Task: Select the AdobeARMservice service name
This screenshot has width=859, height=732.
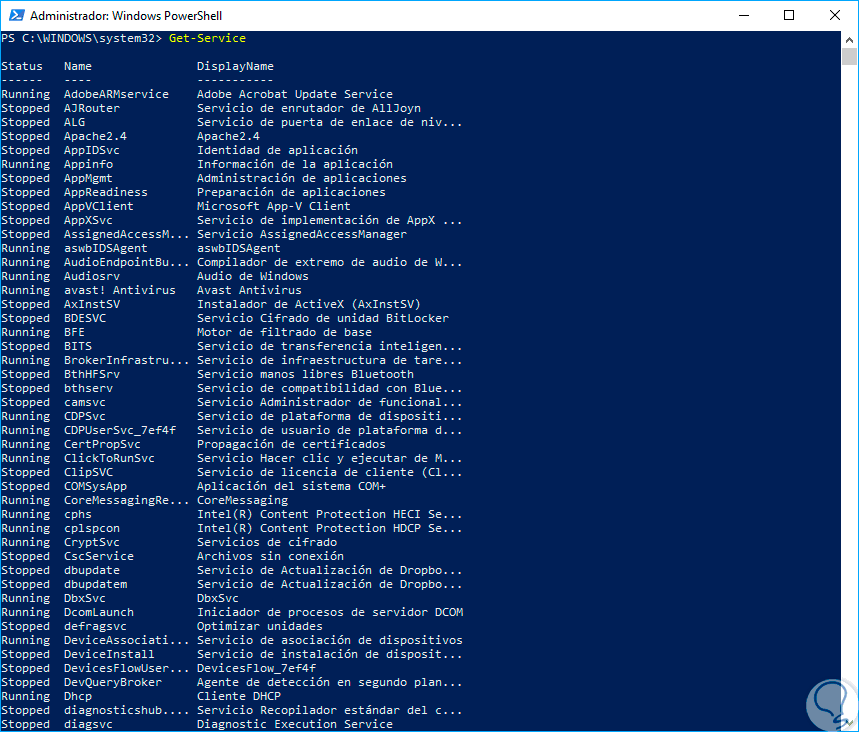Action: coord(116,94)
